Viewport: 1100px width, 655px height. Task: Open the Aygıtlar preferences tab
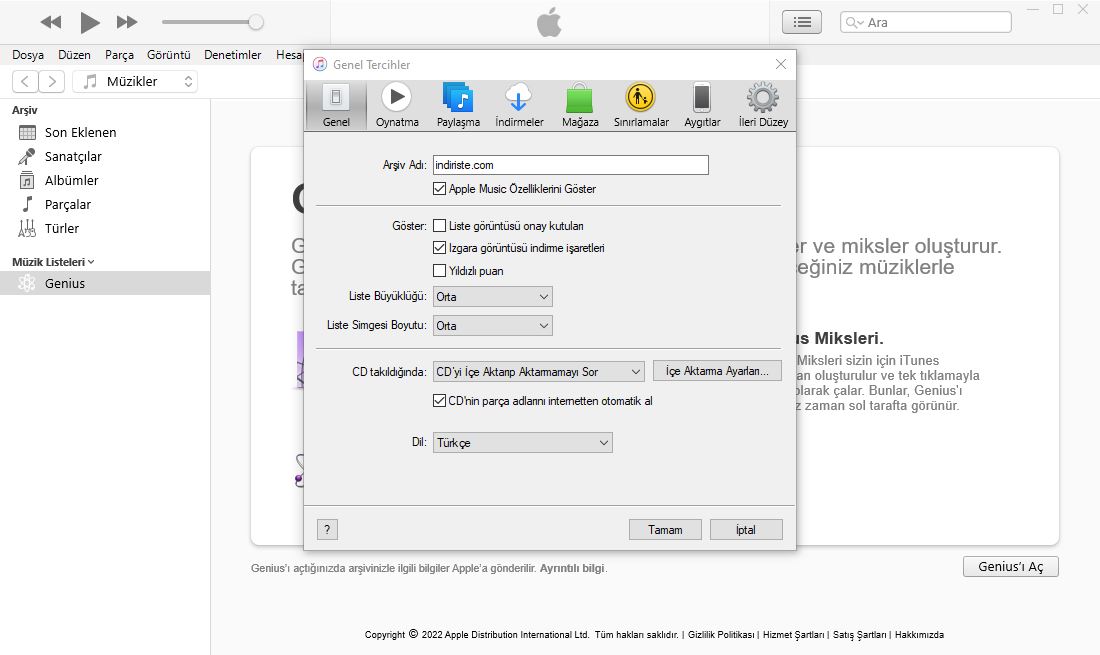click(x=702, y=106)
